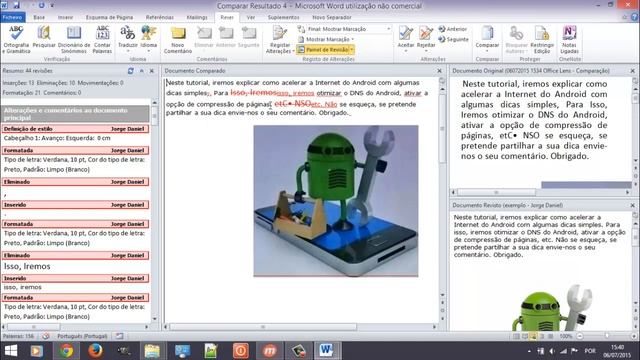Screen dimensions: 640x360
Task: Open the Comparar tool
Action: point(487,38)
